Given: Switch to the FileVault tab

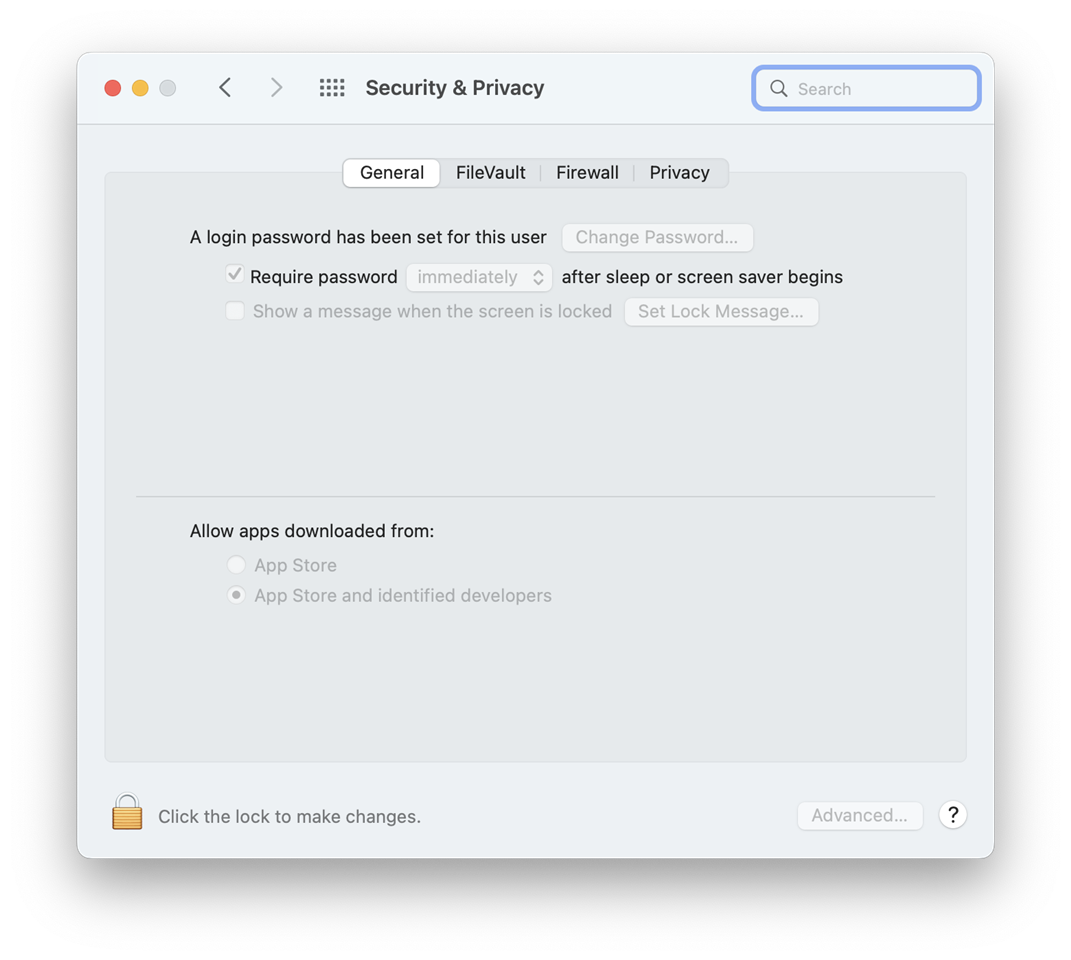Looking at the screenshot, I should (x=490, y=173).
